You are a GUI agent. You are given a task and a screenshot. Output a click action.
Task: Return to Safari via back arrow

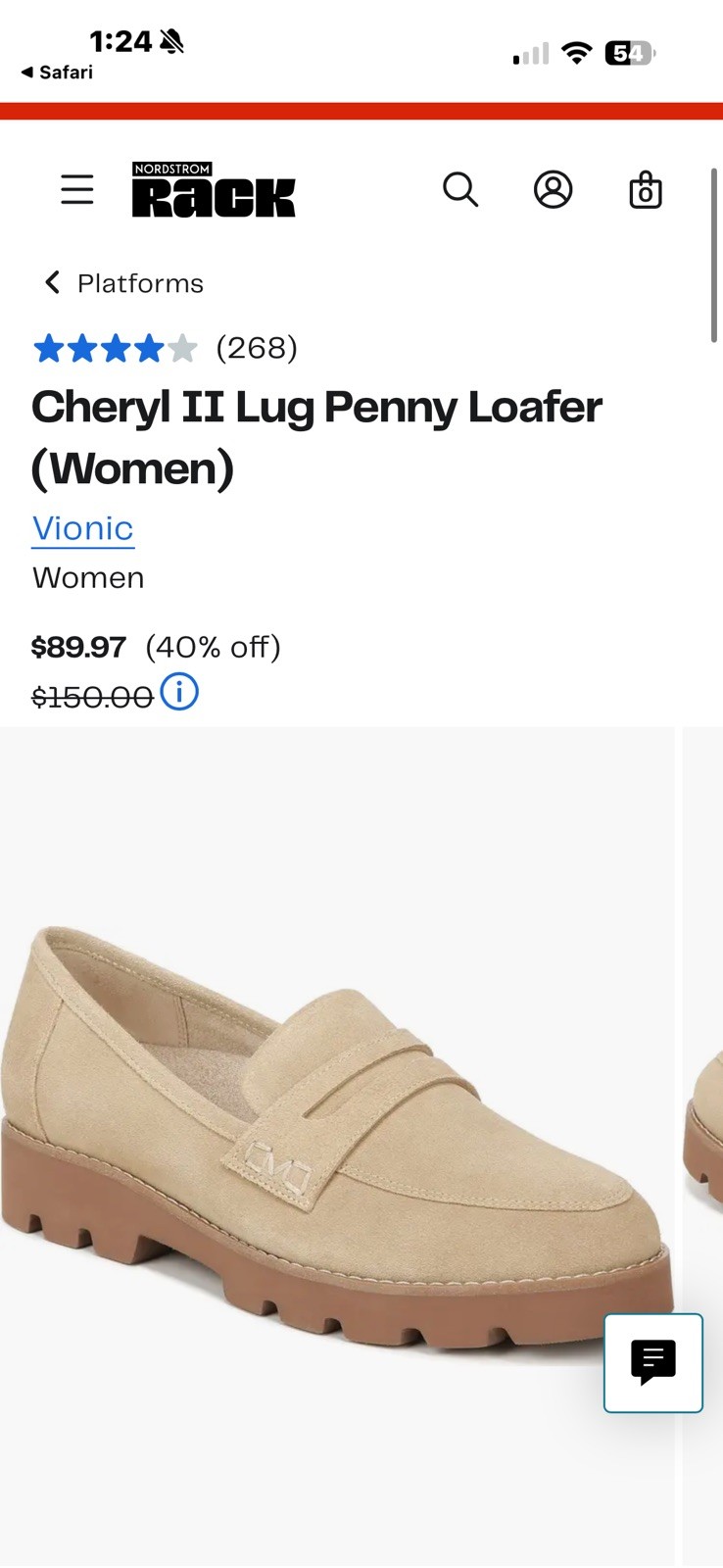57,73
